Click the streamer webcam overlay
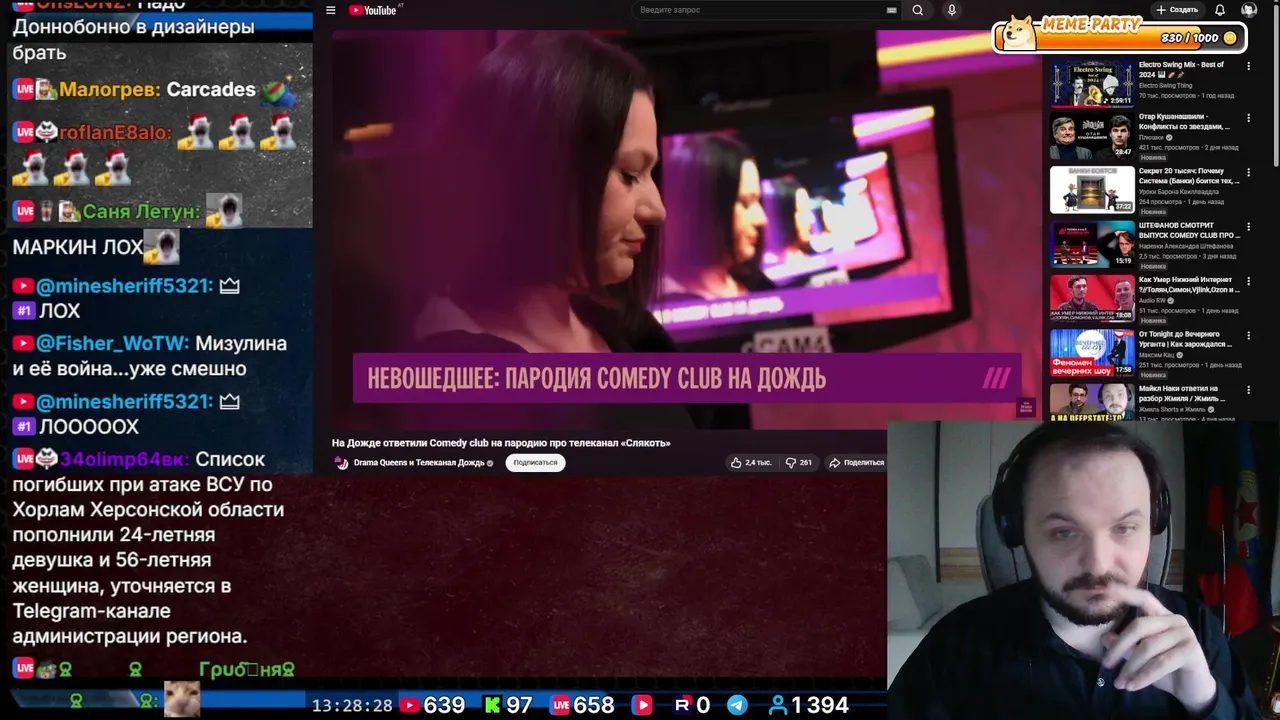 pyautogui.click(x=1083, y=570)
